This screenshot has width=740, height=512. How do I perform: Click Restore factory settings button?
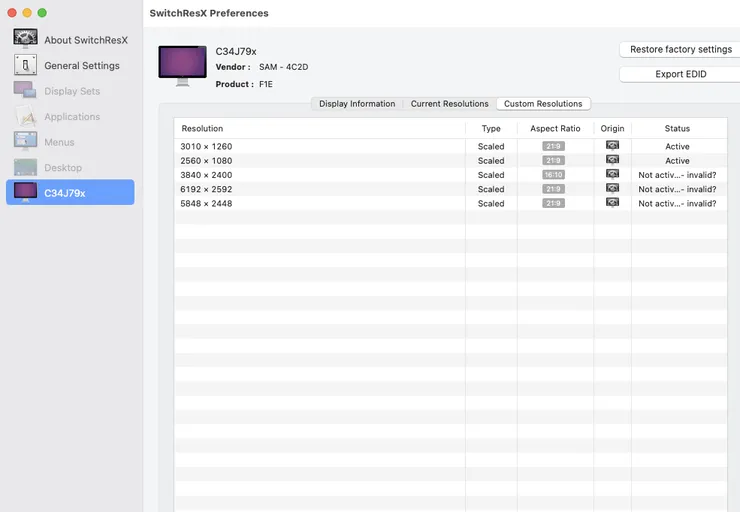click(x=681, y=50)
